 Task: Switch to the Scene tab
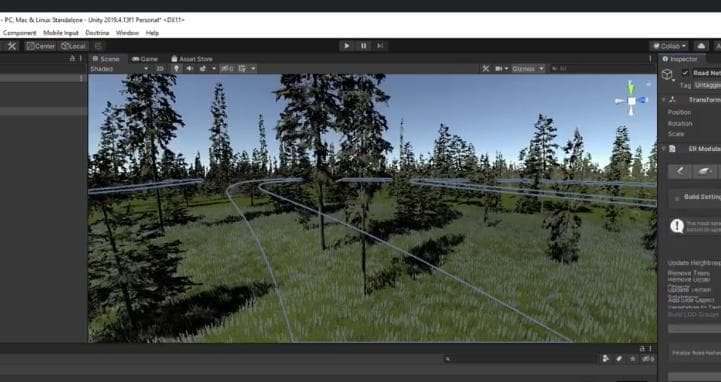click(x=106, y=59)
